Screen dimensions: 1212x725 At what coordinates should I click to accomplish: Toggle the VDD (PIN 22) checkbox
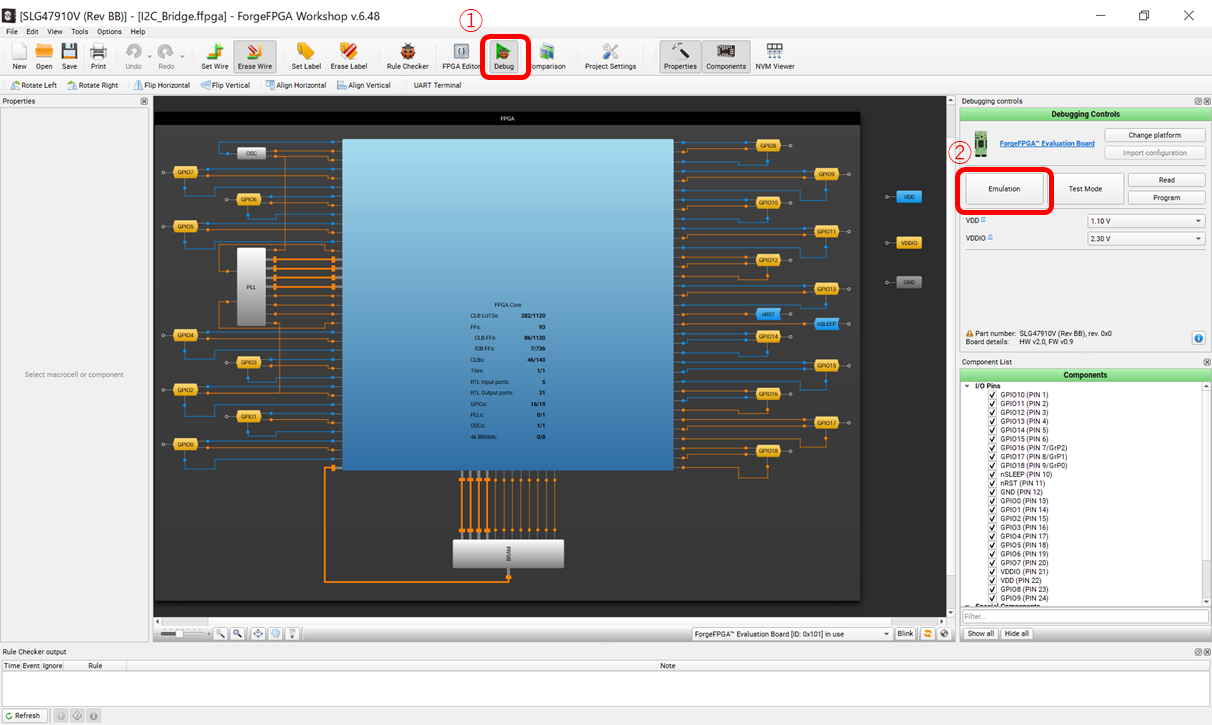(992, 580)
